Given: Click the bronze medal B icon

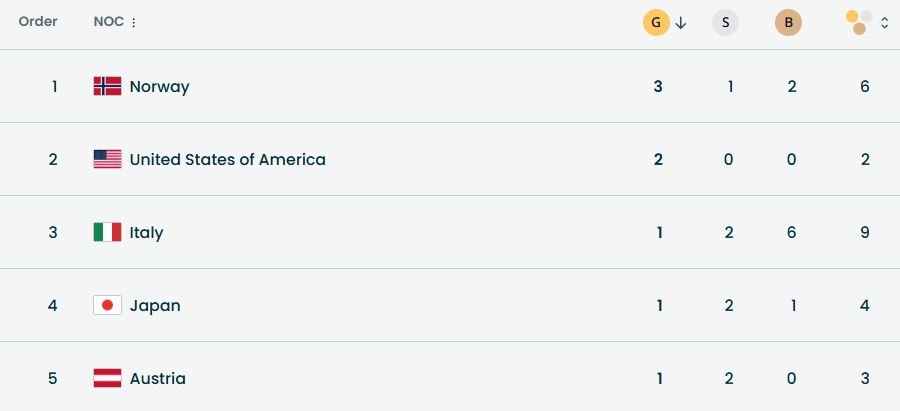Looking at the screenshot, I should 788,22.
